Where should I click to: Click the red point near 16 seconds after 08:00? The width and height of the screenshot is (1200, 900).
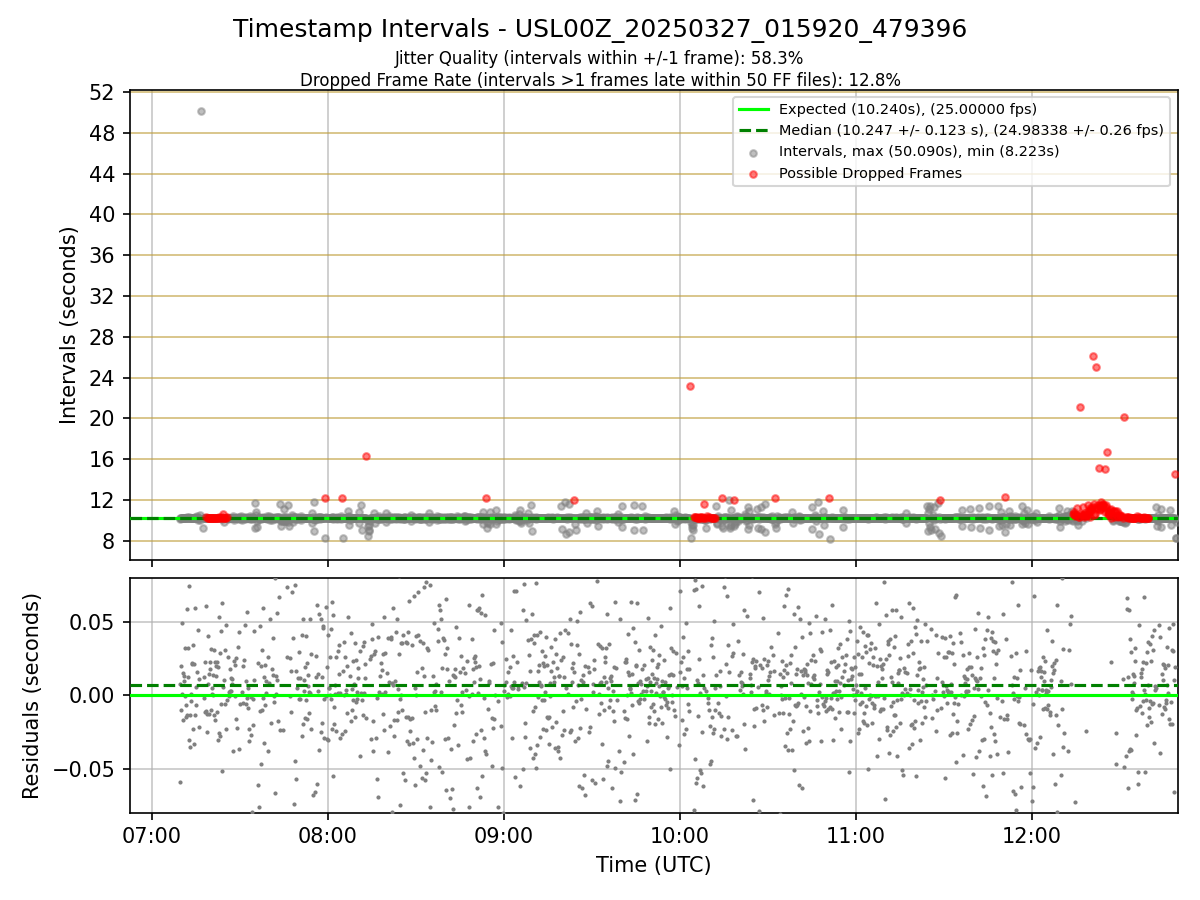pos(366,456)
